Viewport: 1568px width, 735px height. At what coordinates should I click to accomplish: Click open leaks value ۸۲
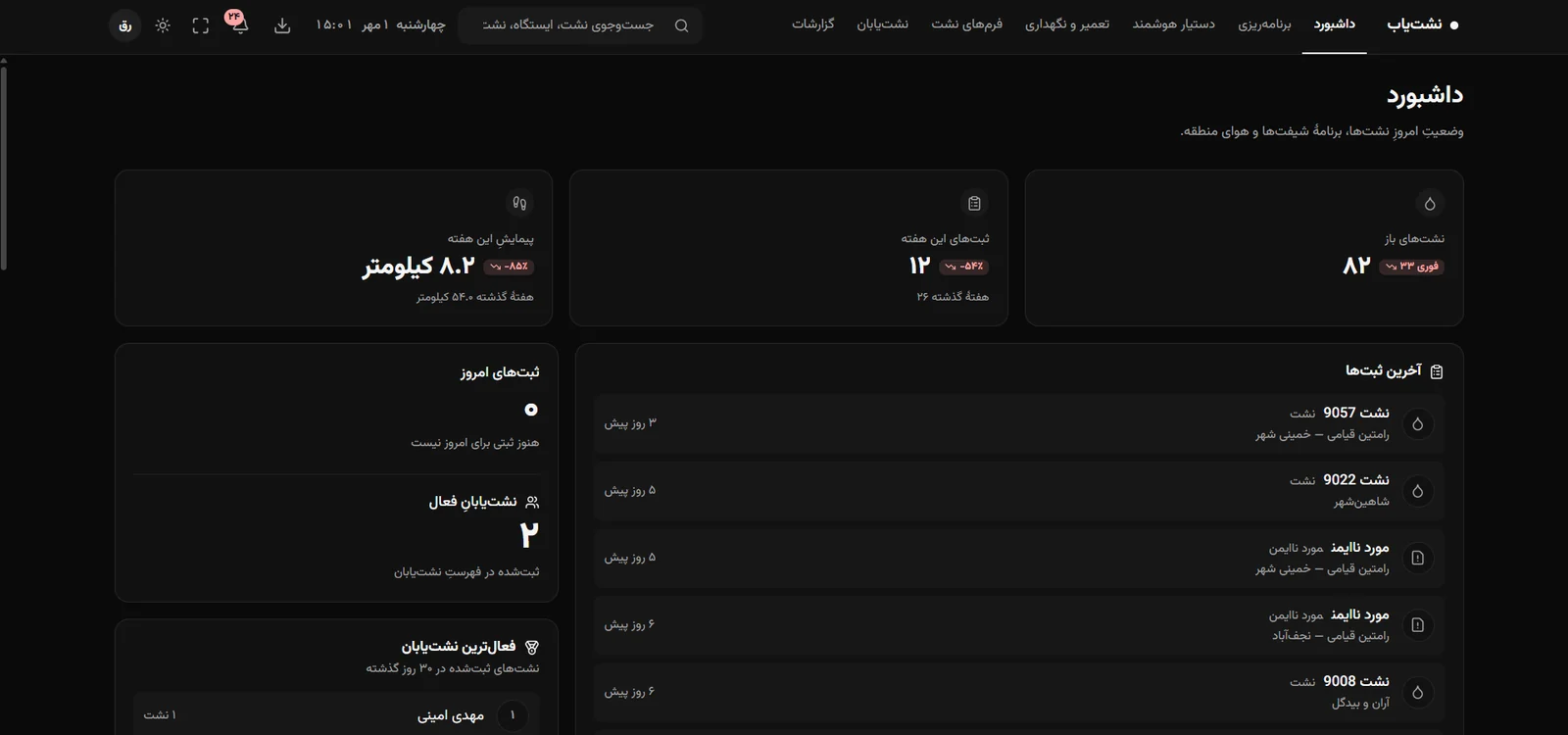[1356, 266]
